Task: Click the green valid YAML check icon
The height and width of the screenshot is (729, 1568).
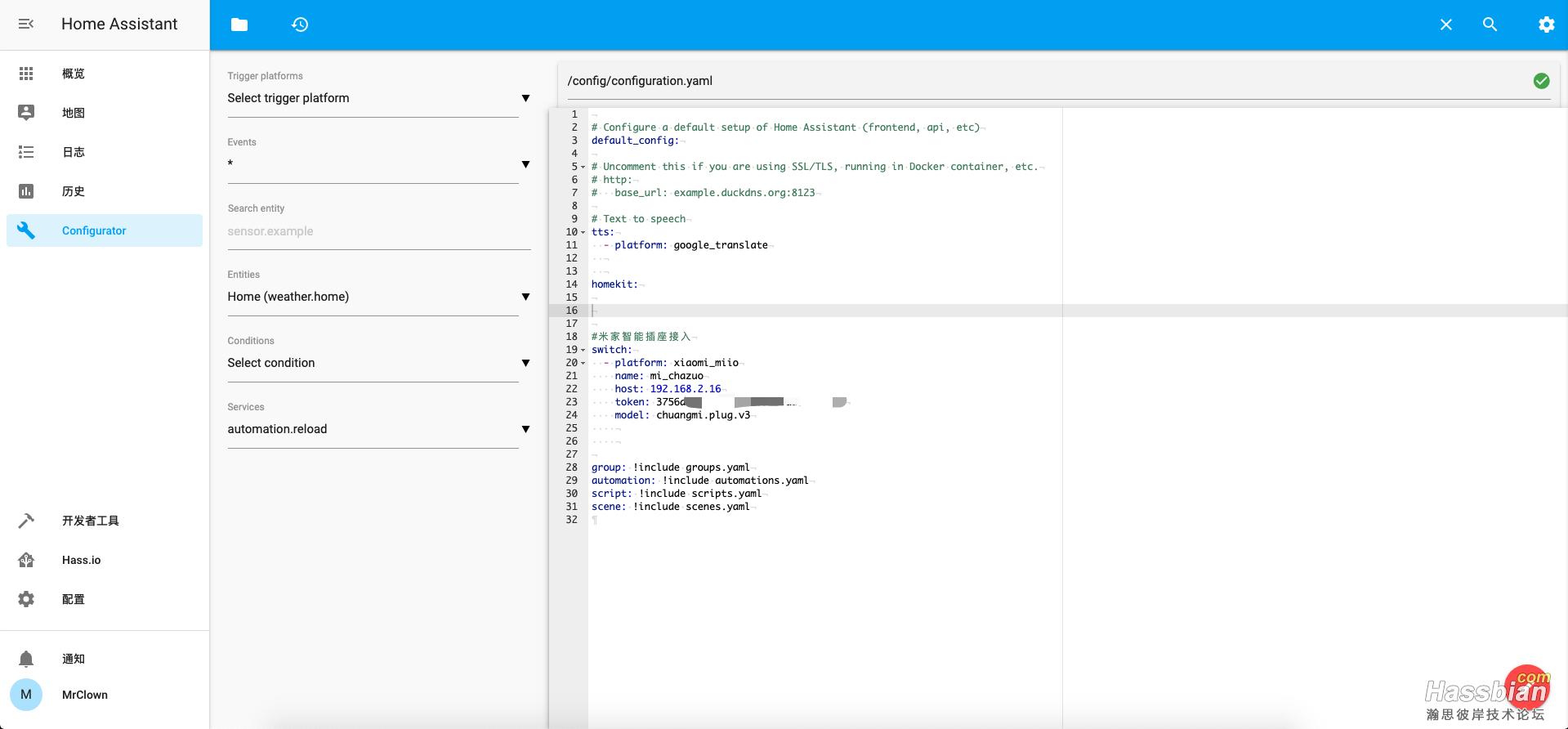Action: 1541,81
